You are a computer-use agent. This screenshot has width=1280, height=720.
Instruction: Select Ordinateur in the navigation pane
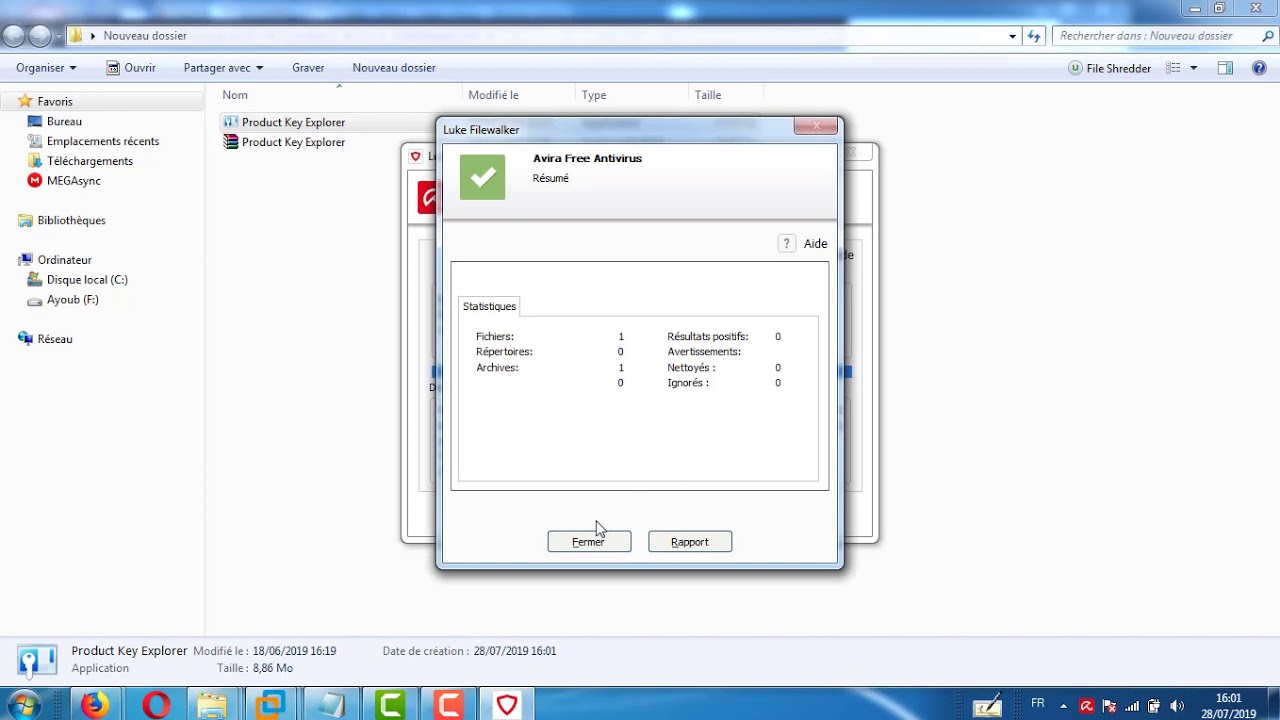[64, 260]
